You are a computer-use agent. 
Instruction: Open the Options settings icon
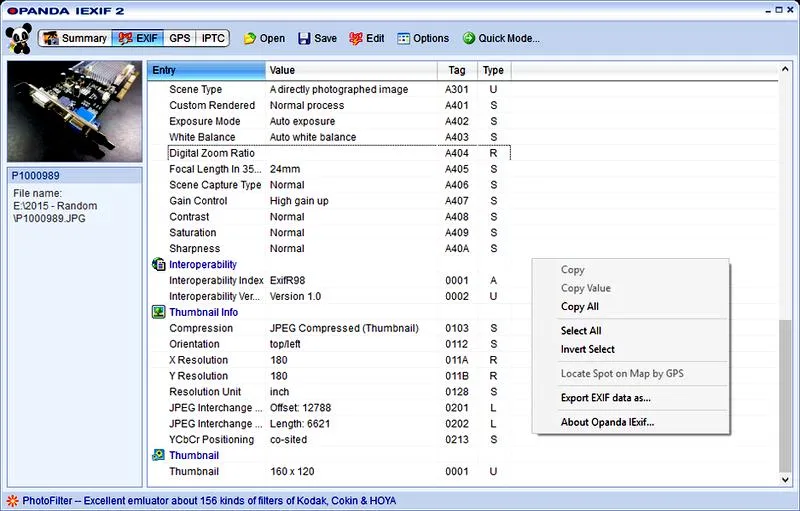click(x=403, y=38)
